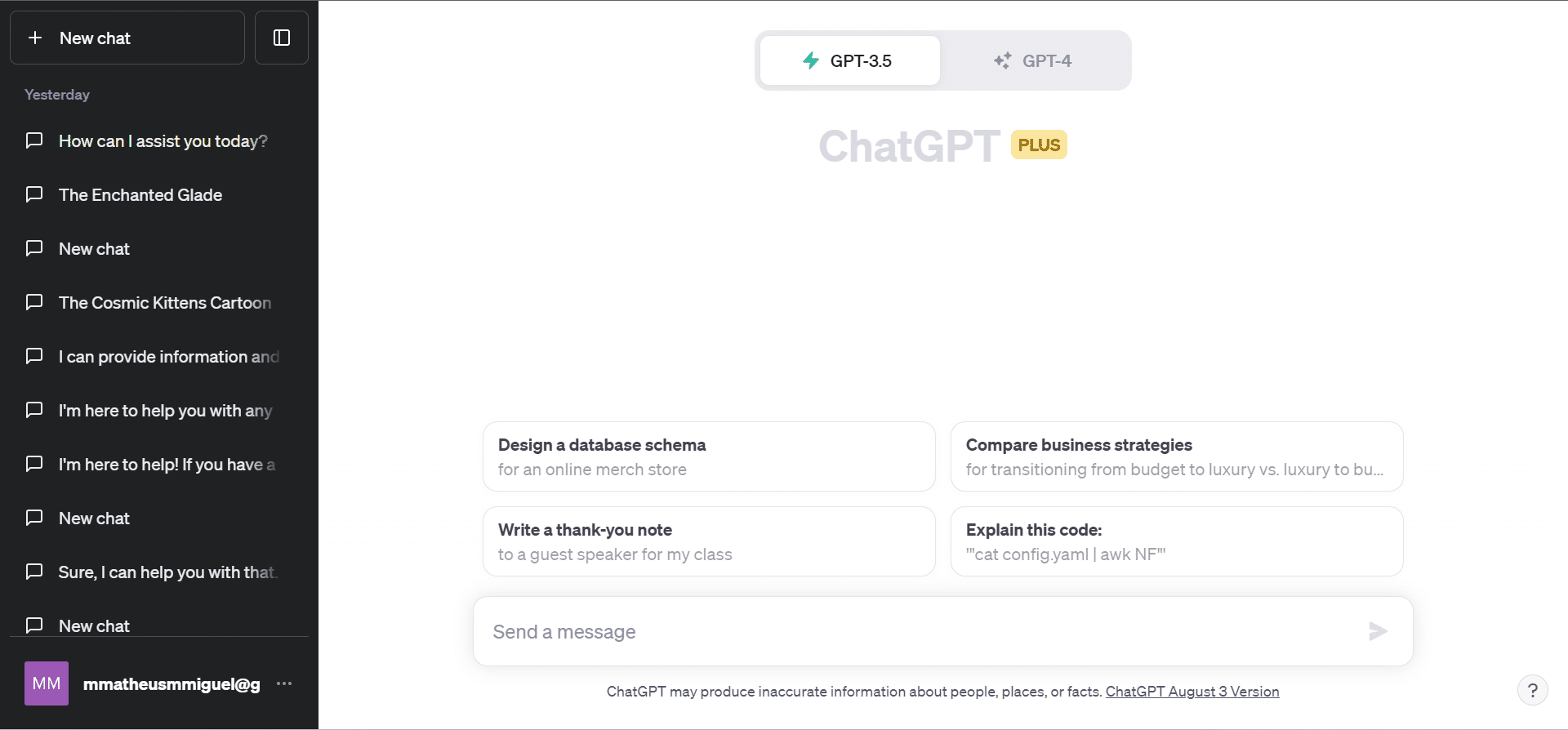
Task: Open the How can I assist you today chat
Action: pyautogui.click(x=163, y=141)
